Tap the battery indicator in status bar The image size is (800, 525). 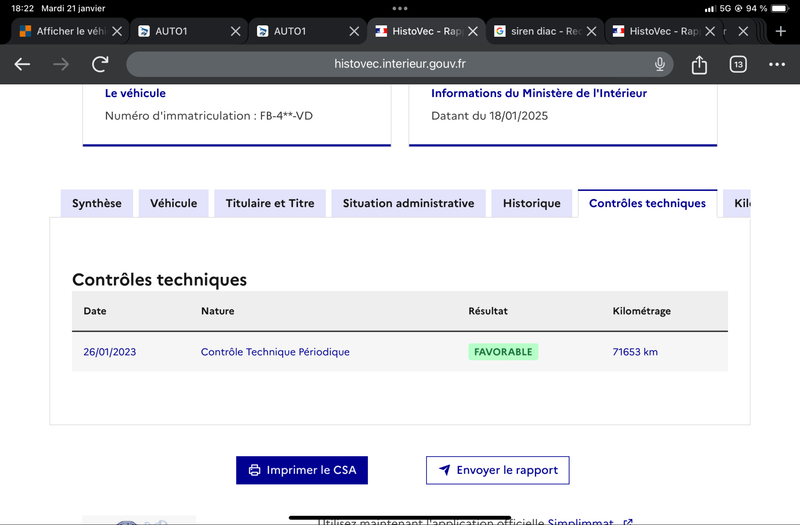pos(780,8)
